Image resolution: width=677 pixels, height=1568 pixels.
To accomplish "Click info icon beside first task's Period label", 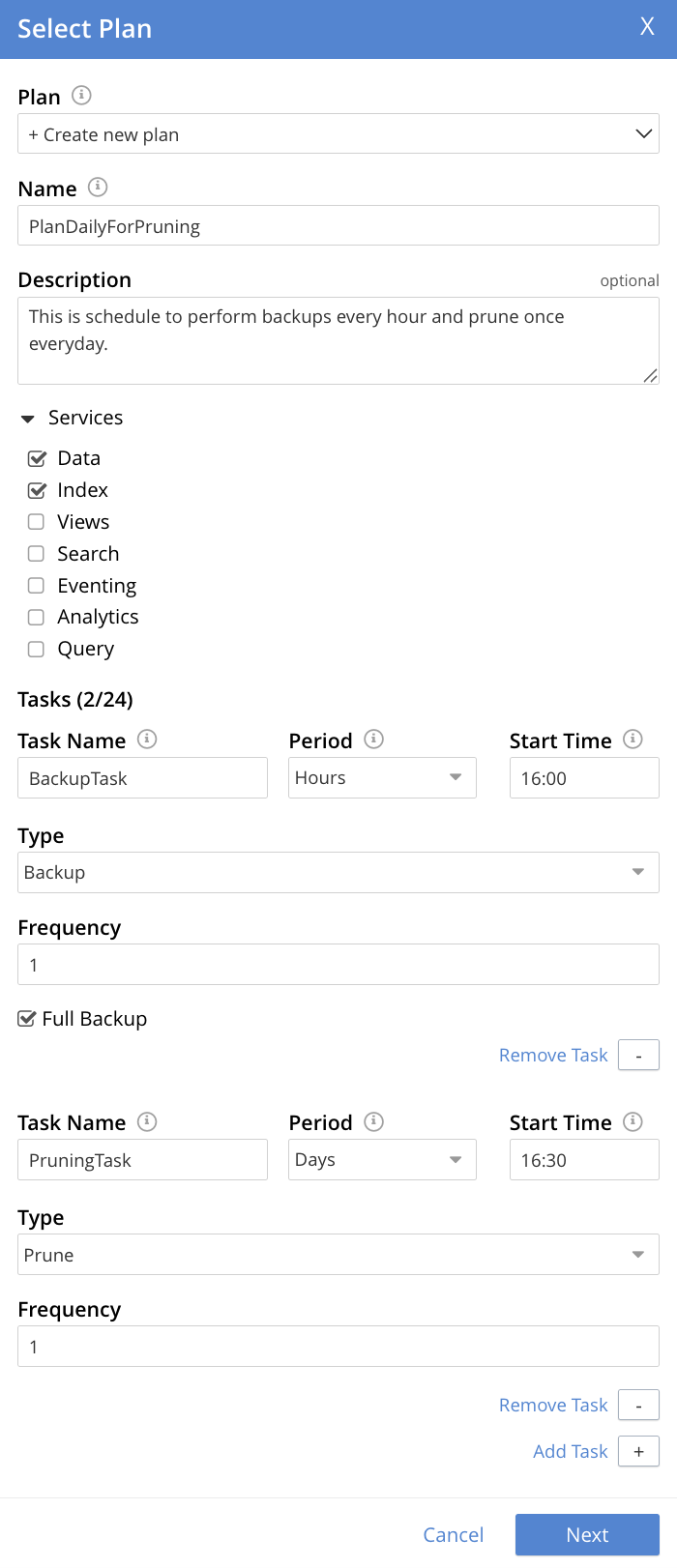I will tap(374, 740).
